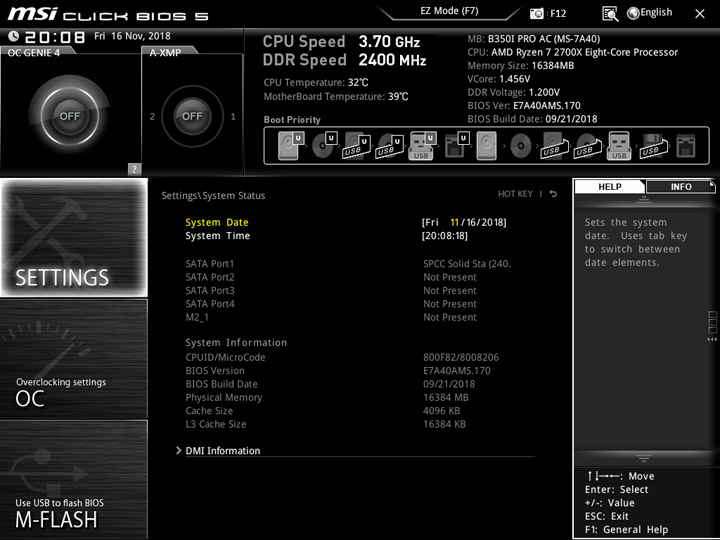The image size is (720, 540).
Task: Click the SPCC Solid Sta drive value
Action: coord(467,264)
